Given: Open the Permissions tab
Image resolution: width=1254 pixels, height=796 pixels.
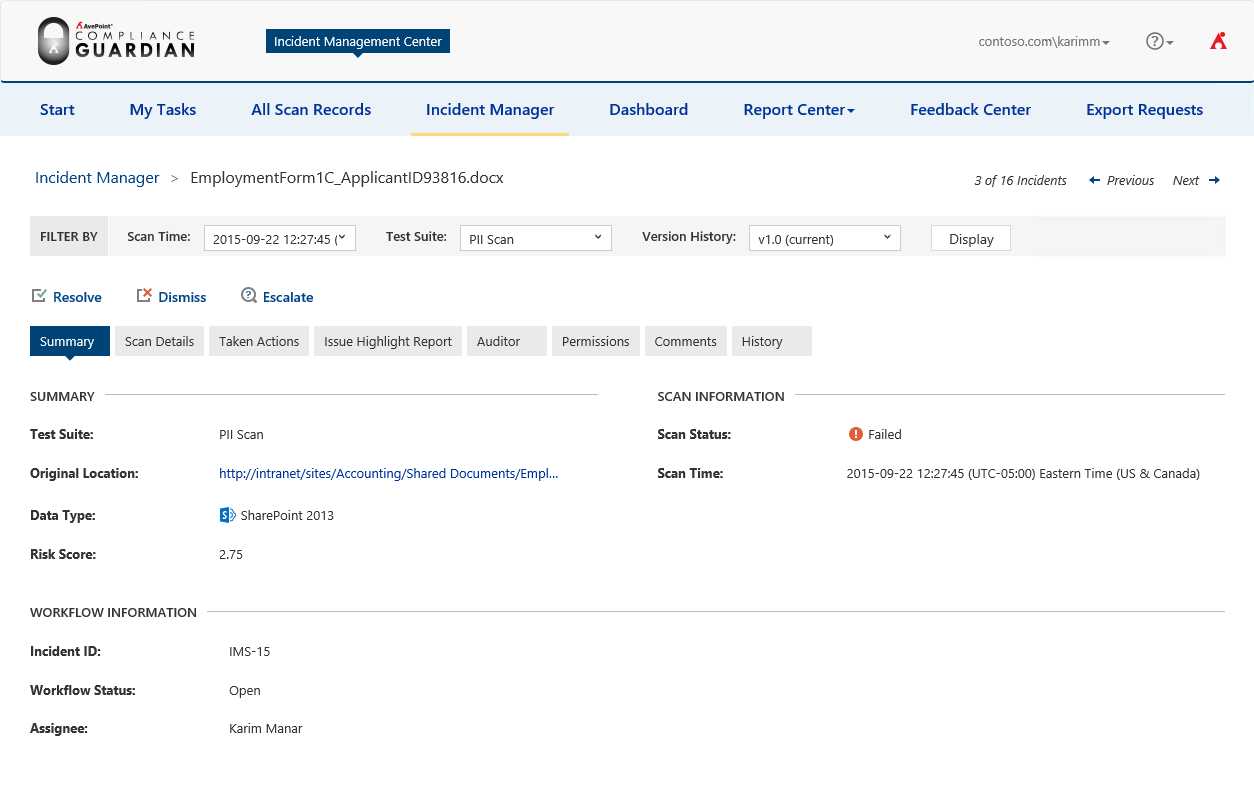Looking at the screenshot, I should coord(596,341).
